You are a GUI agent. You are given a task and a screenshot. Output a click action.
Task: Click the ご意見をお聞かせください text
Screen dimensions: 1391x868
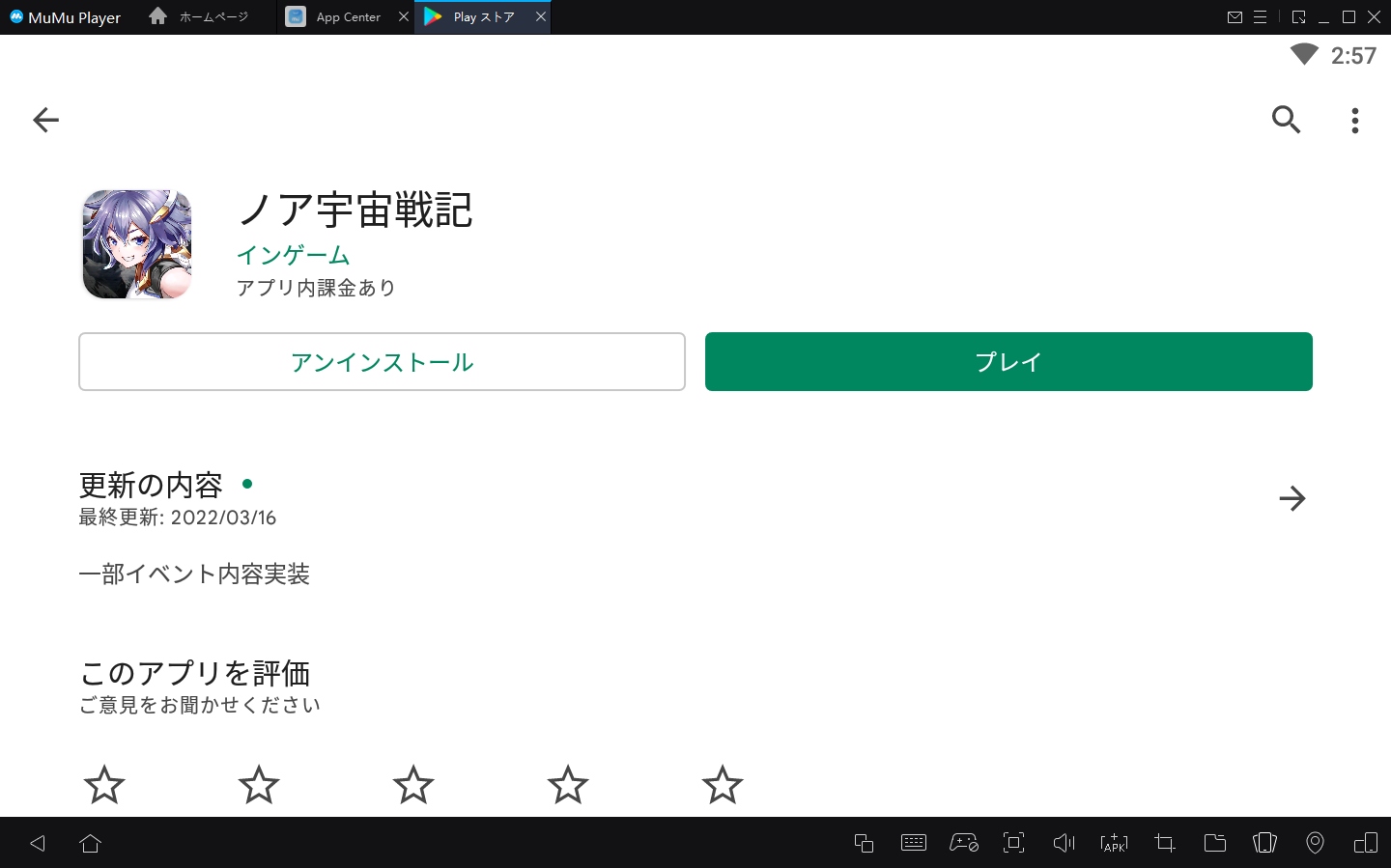pyautogui.click(x=200, y=706)
